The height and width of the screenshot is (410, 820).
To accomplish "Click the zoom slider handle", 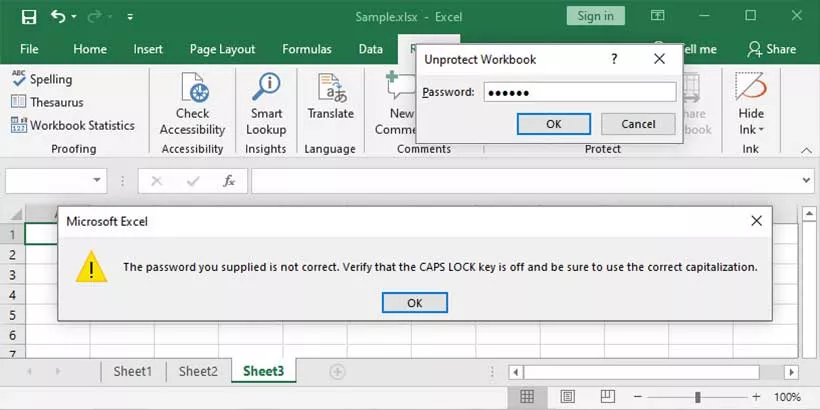I will click(697, 397).
